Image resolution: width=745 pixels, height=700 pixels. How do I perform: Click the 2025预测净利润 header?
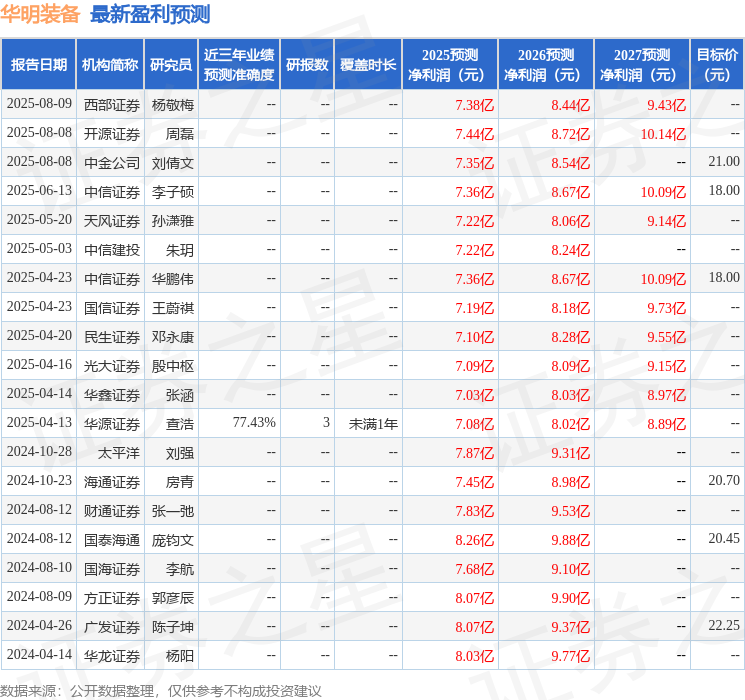(450, 65)
